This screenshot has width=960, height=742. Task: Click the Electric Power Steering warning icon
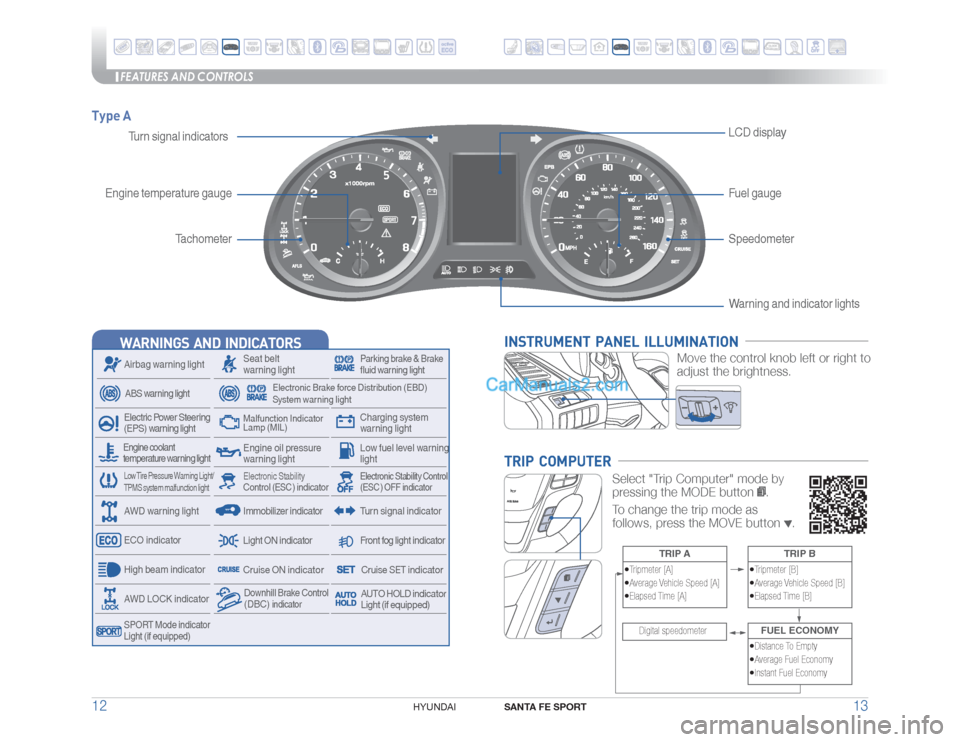[x=109, y=422]
